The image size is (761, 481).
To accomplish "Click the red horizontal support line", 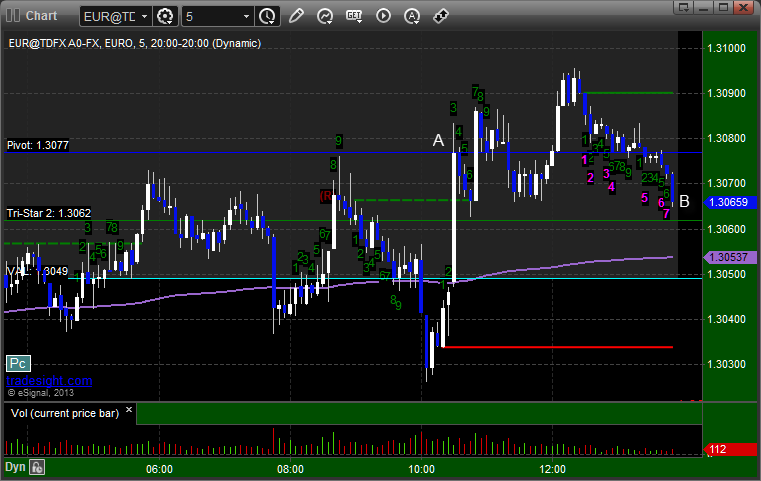I will 558,347.
